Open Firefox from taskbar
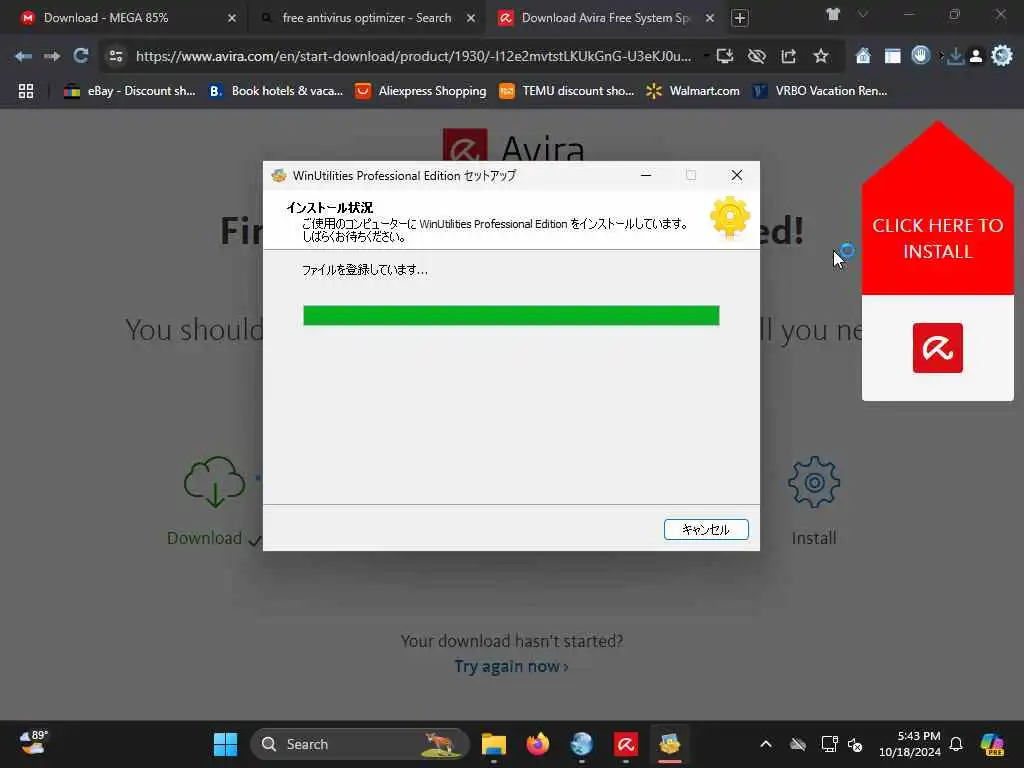The height and width of the screenshot is (768, 1024). (537, 744)
